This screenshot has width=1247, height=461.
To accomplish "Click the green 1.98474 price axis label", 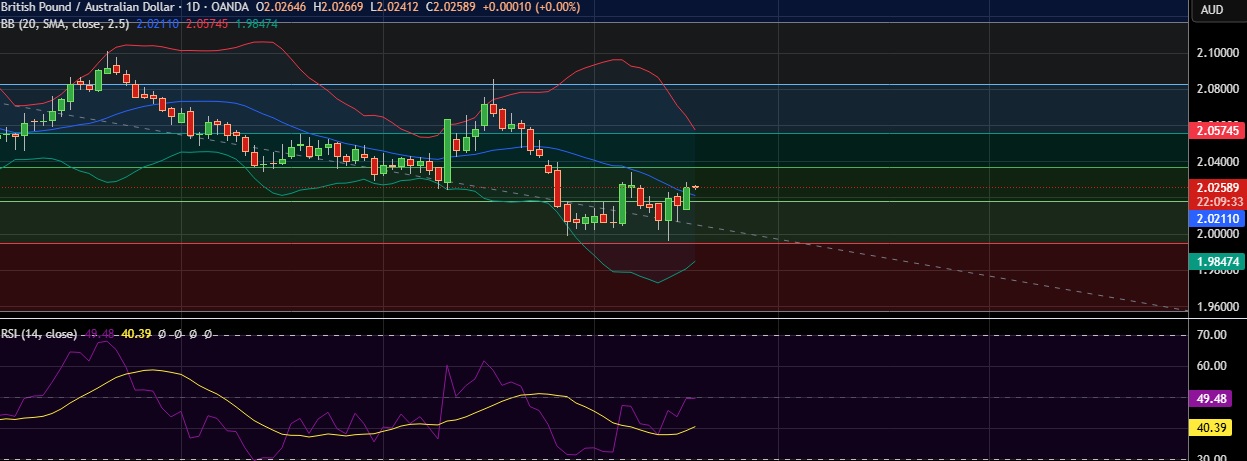I will tap(1216, 261).
